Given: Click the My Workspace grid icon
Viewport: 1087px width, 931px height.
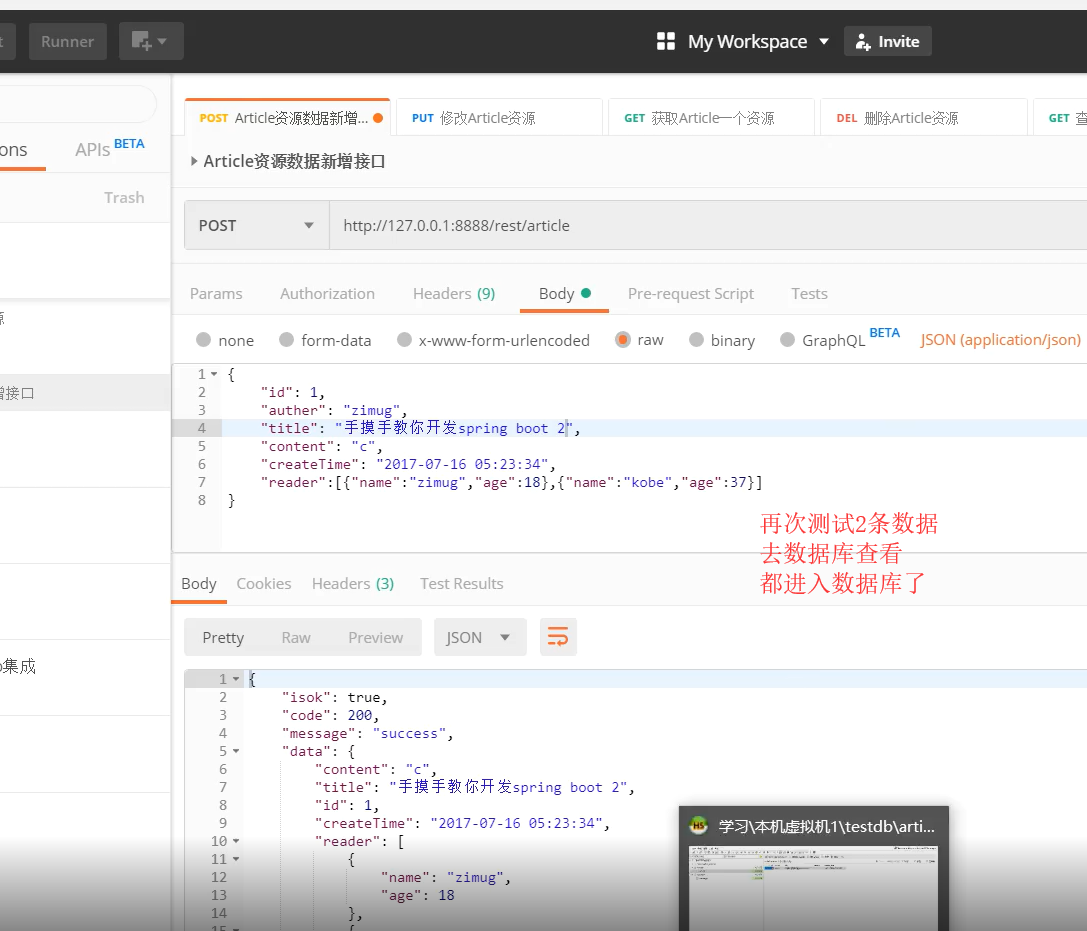Looking at the screenshot, I should 666,42.
